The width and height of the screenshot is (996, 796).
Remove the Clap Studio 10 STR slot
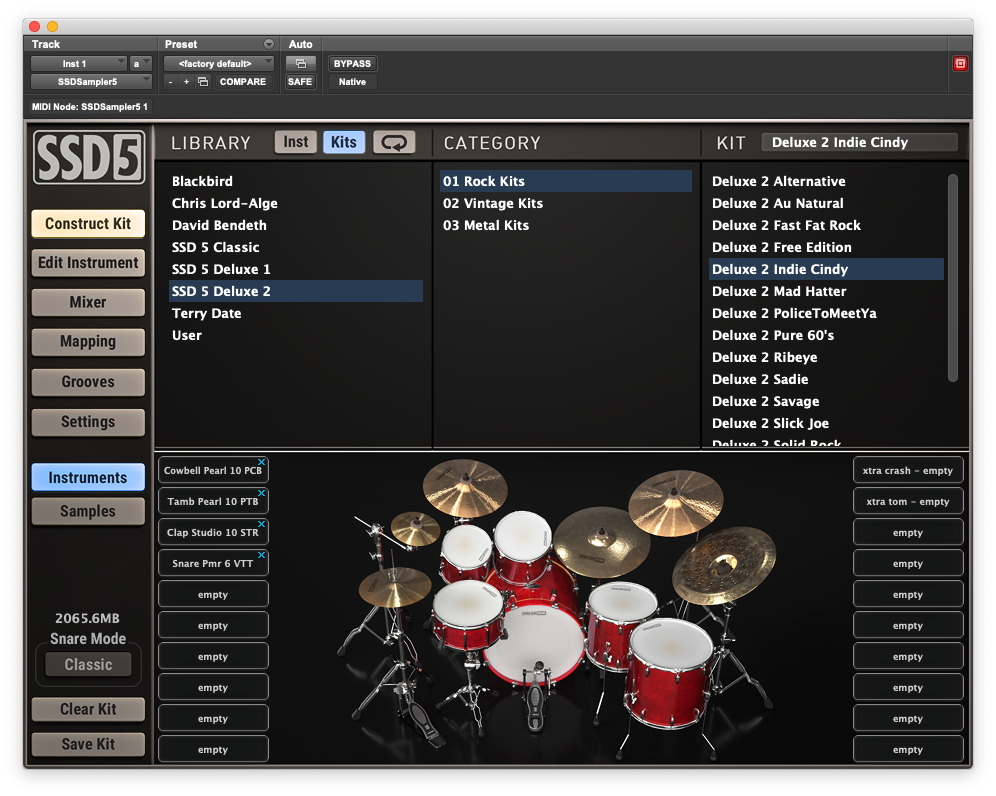[x=261, y=523]
